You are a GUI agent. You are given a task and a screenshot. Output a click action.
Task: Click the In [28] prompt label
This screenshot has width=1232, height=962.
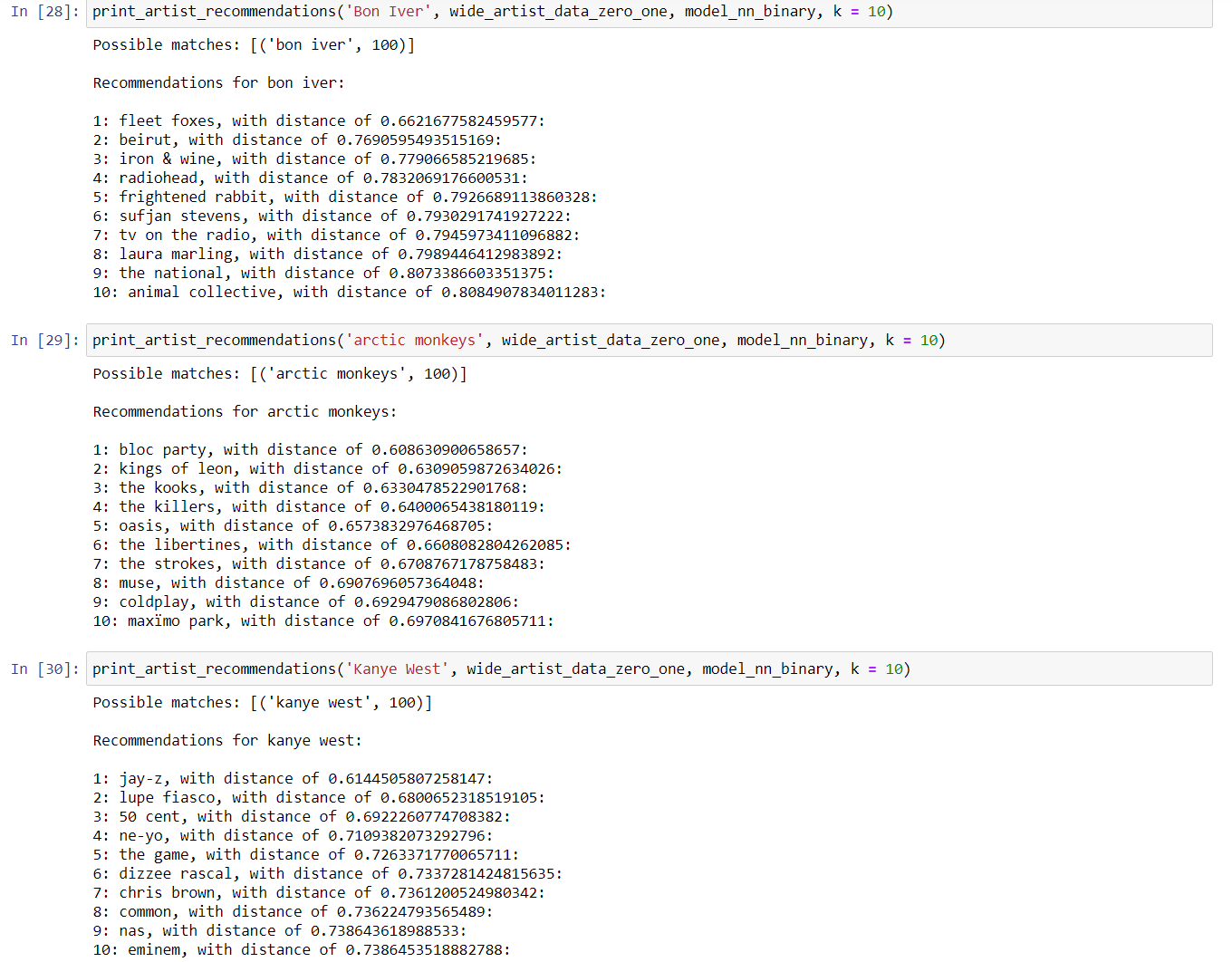click(x=44, y=12)
